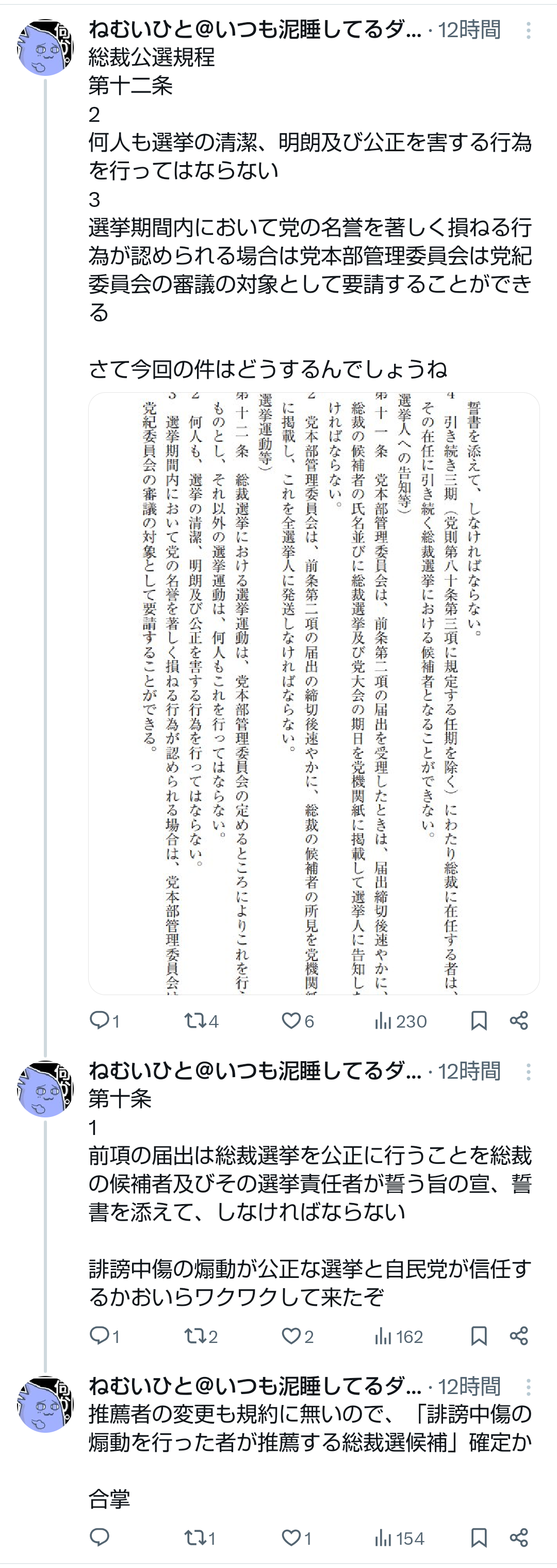
Task: Reply to the second tweet about 第十条
Action: pos(99,1335)
